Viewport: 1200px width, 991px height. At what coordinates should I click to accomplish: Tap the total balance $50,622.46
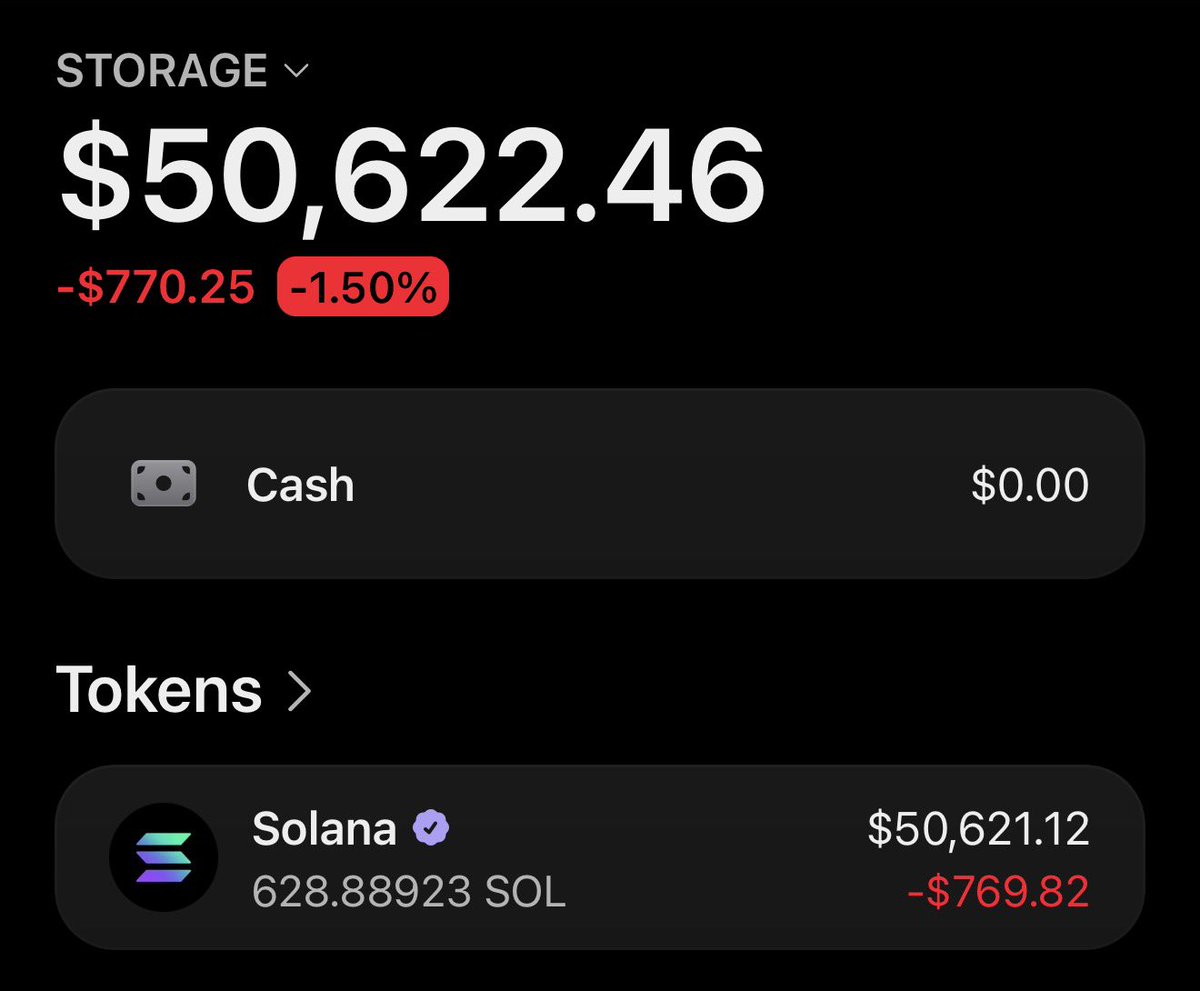coord(413,178)
